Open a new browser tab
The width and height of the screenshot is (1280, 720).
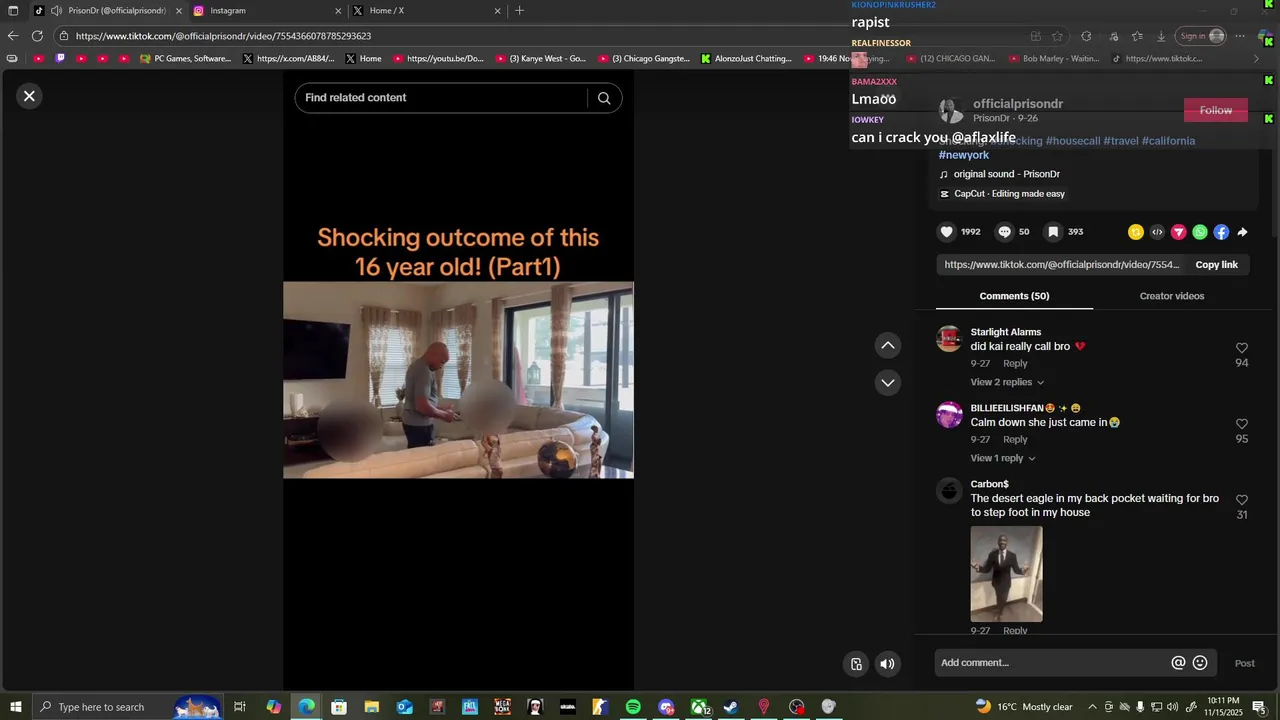(519, 11)
